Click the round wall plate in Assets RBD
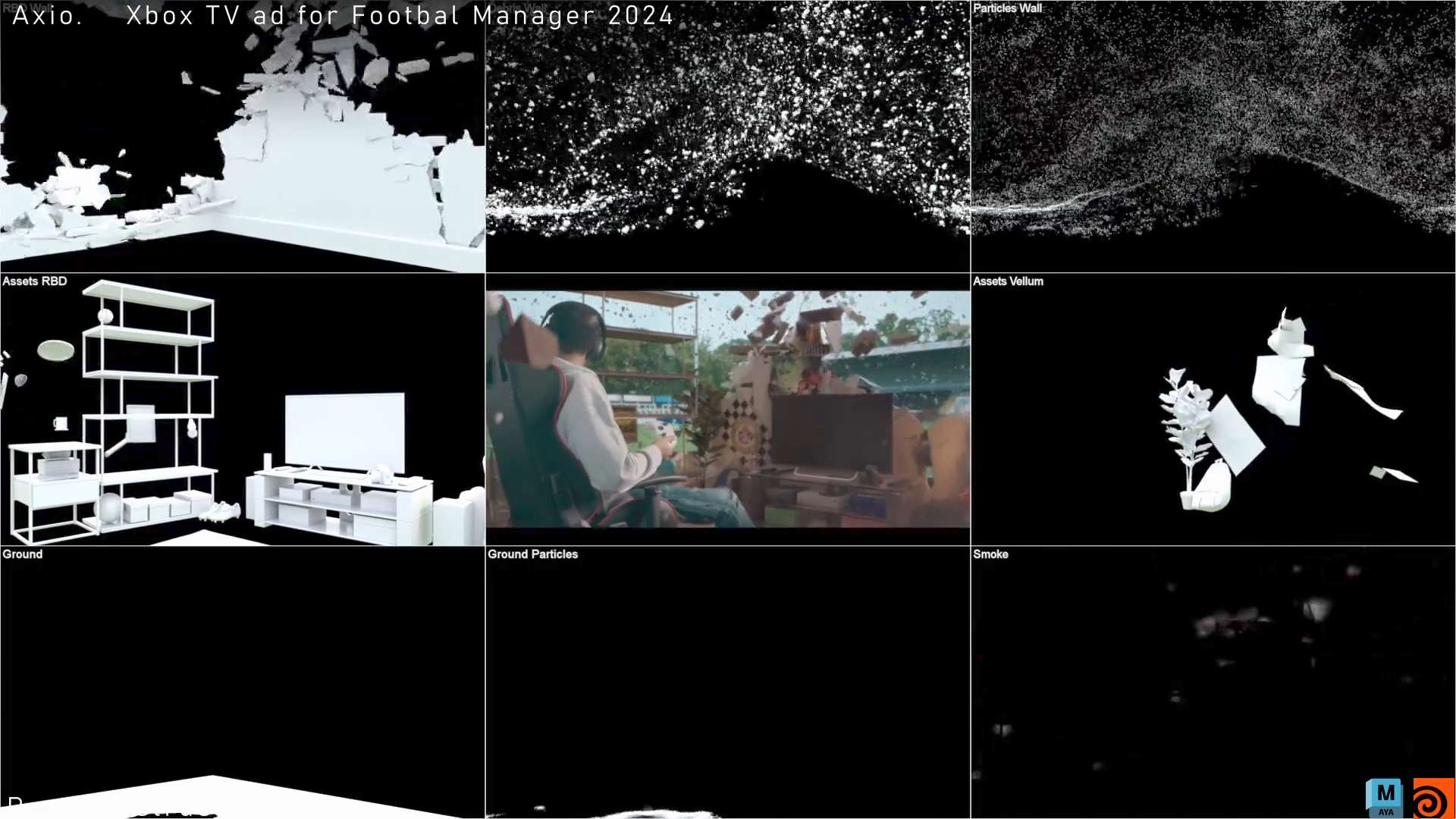This screenshot has width=1456, height=819. pos(56,350)
